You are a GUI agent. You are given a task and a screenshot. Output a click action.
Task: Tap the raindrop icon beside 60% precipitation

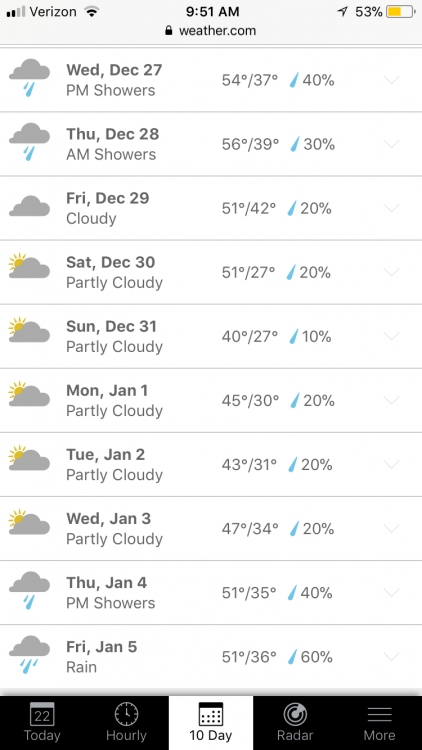point(293,657)
